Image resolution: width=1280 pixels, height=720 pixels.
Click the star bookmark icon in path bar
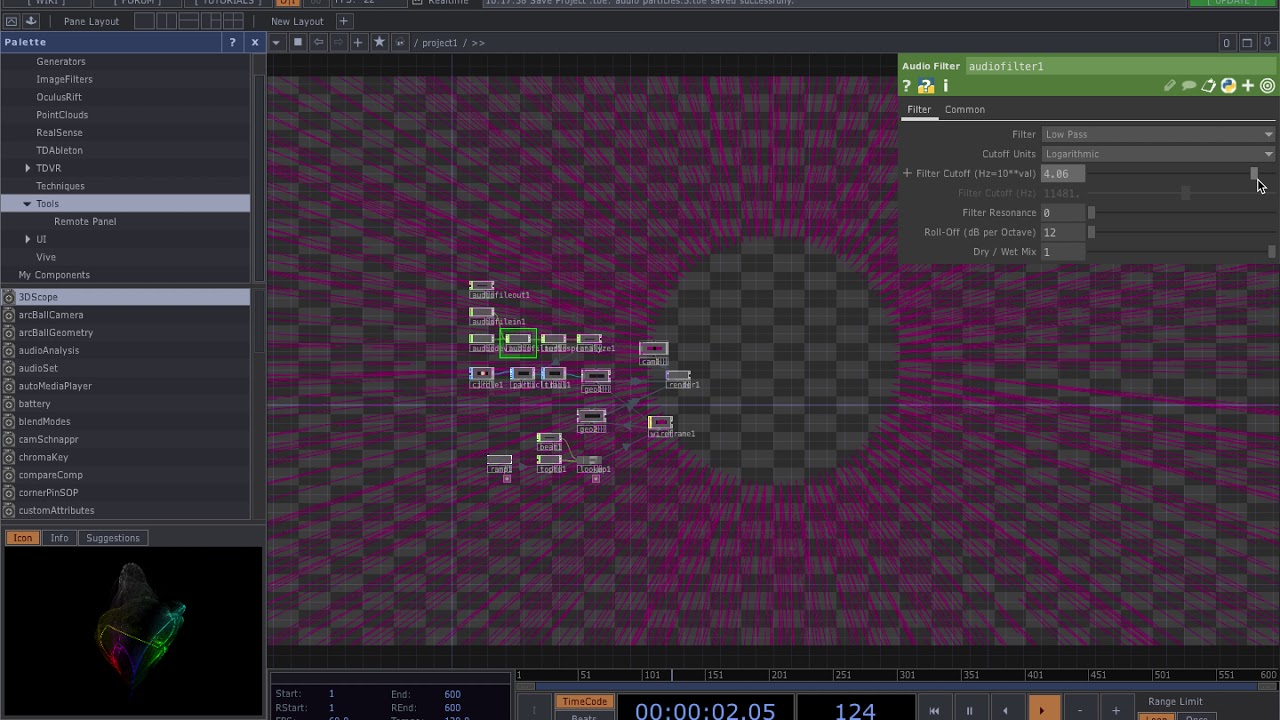[x=379, y=42]
